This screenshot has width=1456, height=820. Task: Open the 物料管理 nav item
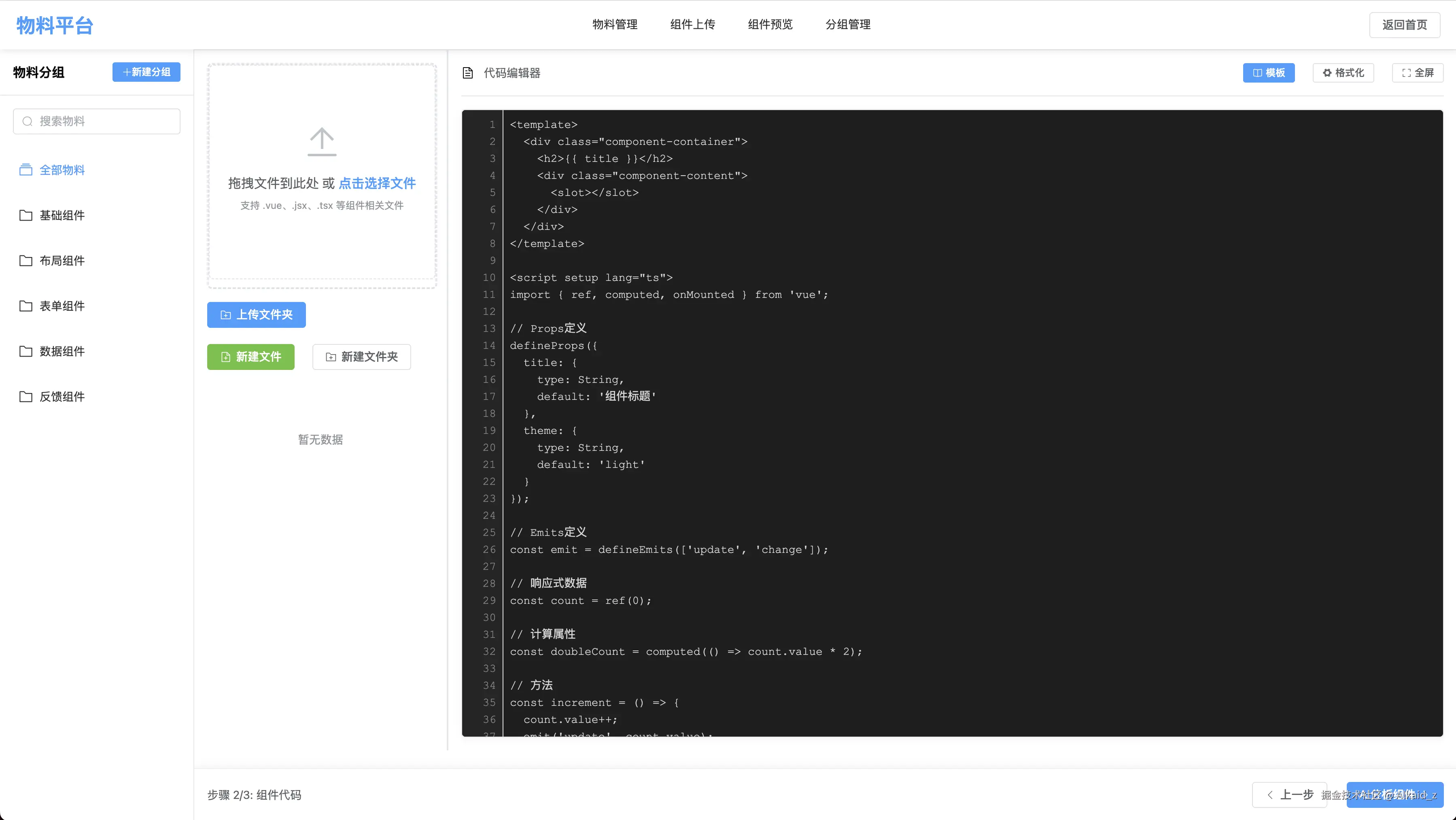click(614, 24)
